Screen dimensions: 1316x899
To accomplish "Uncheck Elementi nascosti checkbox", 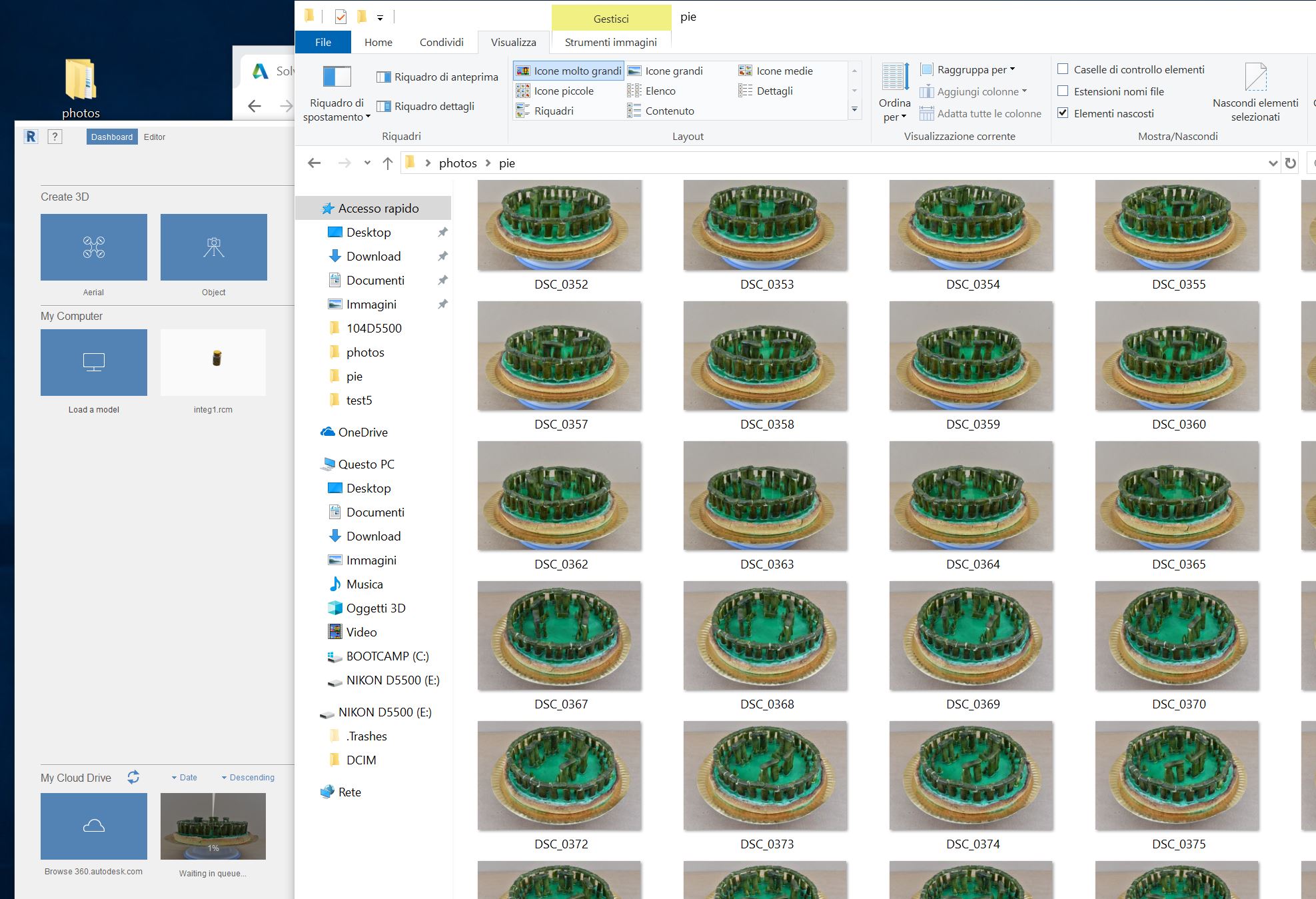I will [x=1063, y=113].
